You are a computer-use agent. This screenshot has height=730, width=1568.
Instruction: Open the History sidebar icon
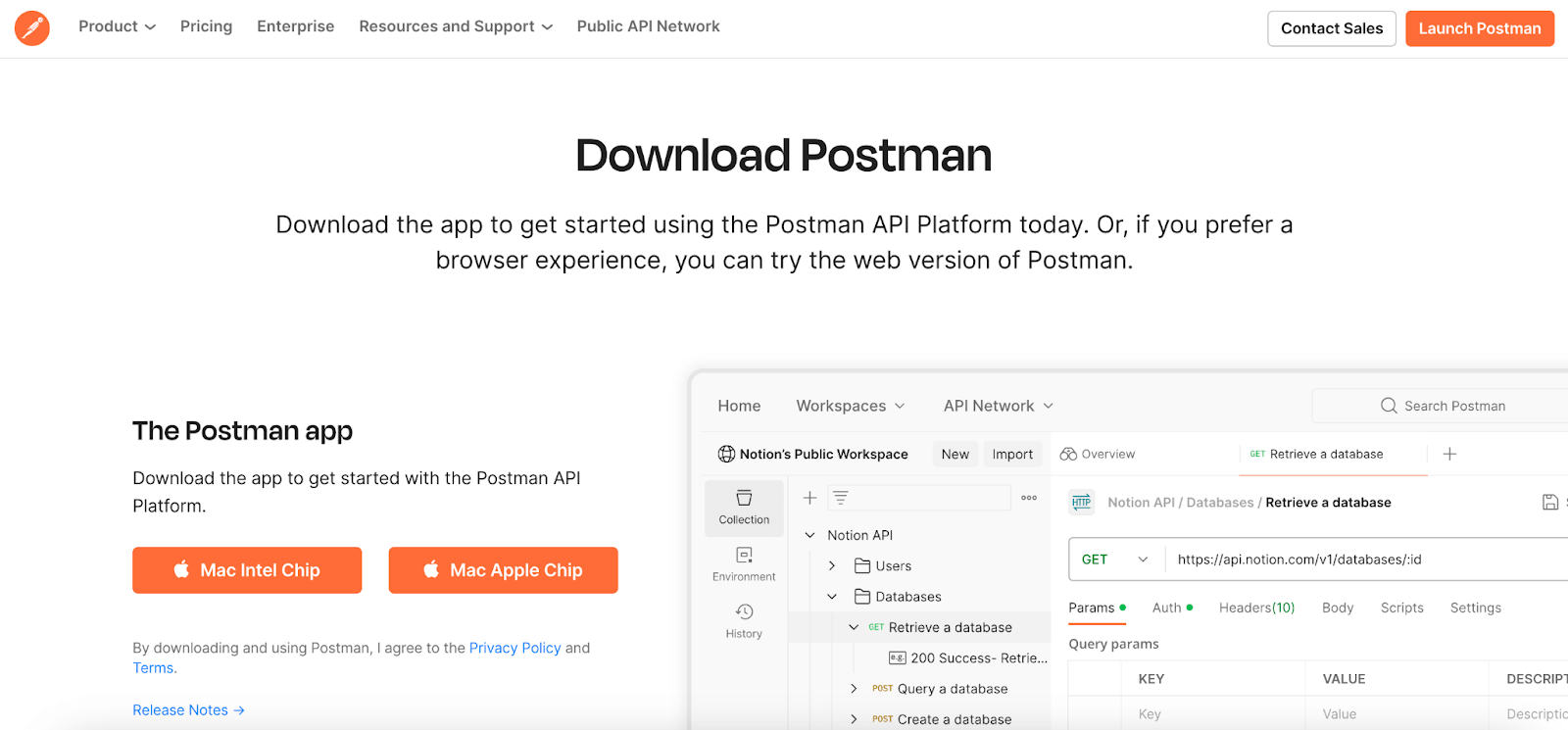744,621
